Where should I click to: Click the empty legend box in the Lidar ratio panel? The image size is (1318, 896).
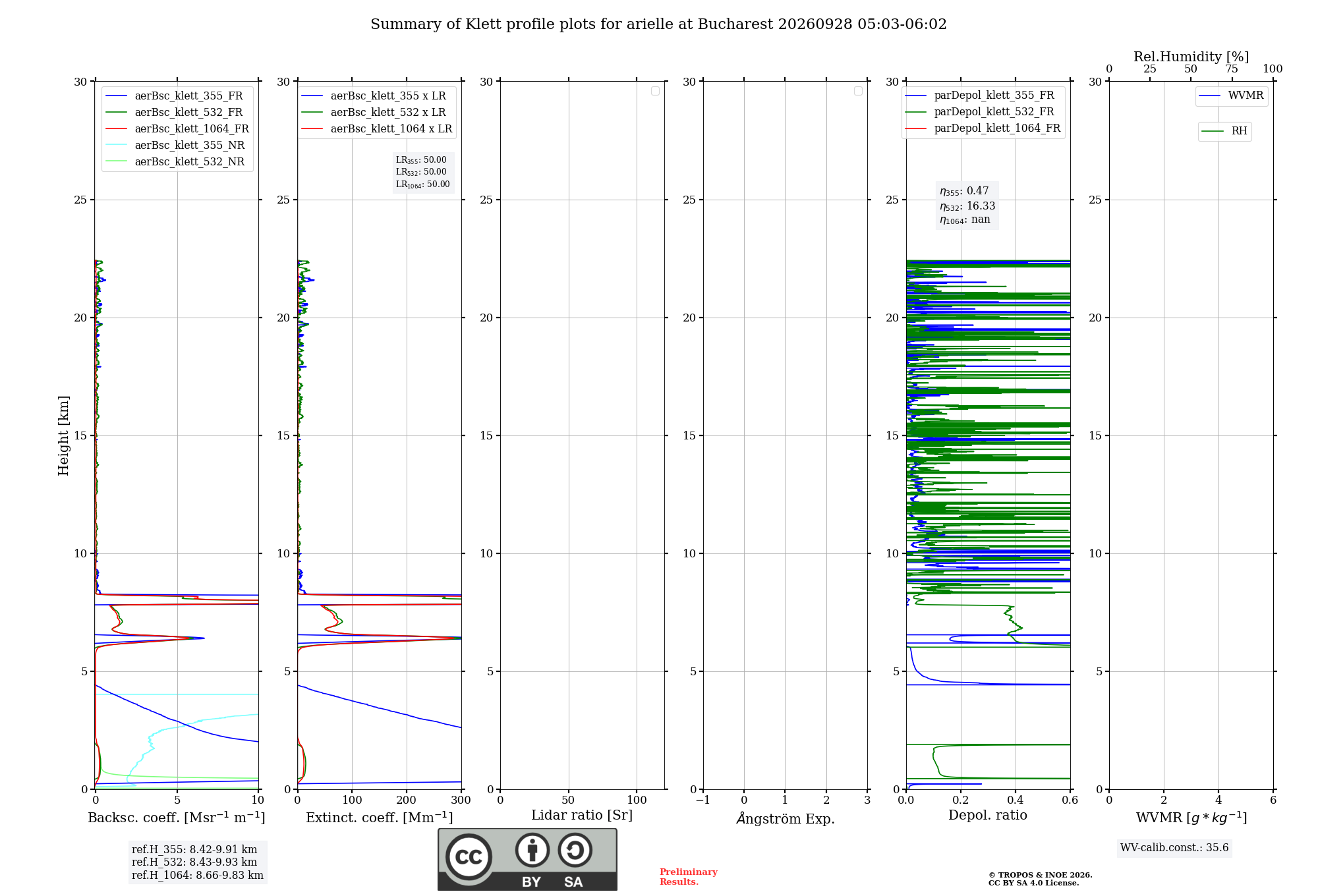(655, 91)
